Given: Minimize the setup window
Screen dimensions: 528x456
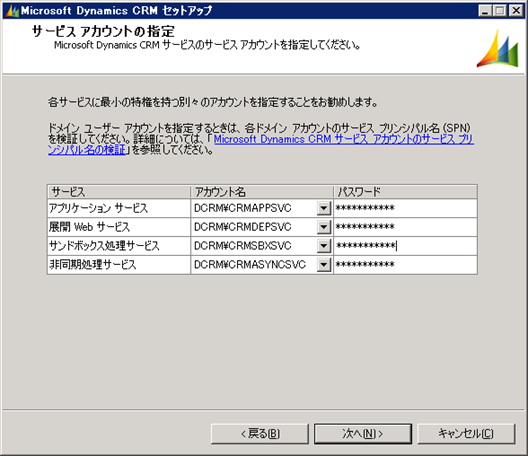Looking at the screenshot, I should tap(485, 11).
